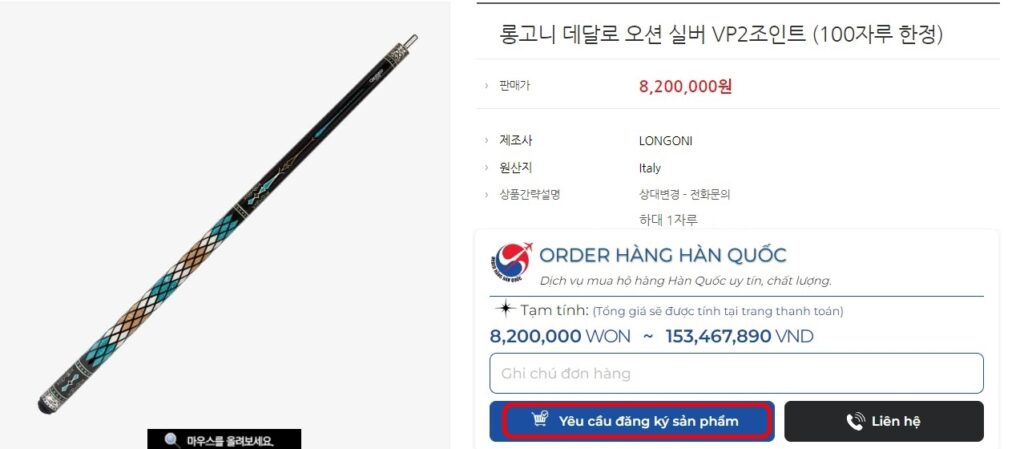Click the shopping cart icon on the blue button
Image resolution: width=1024 pixels, height=449 pixels.
click(x=540, y=420)
